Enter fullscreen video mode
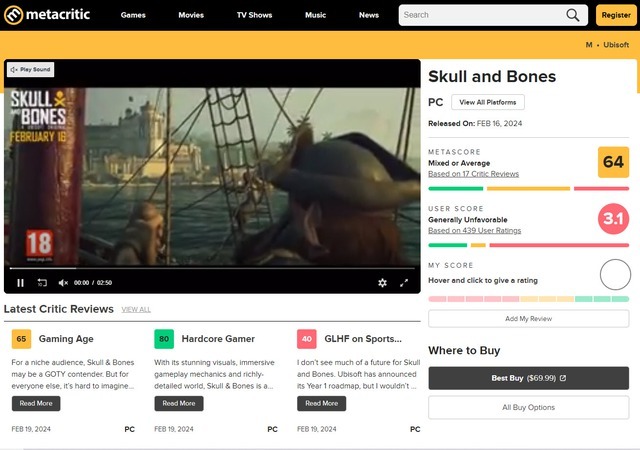 pyautogui.click(x=404, y=283)
